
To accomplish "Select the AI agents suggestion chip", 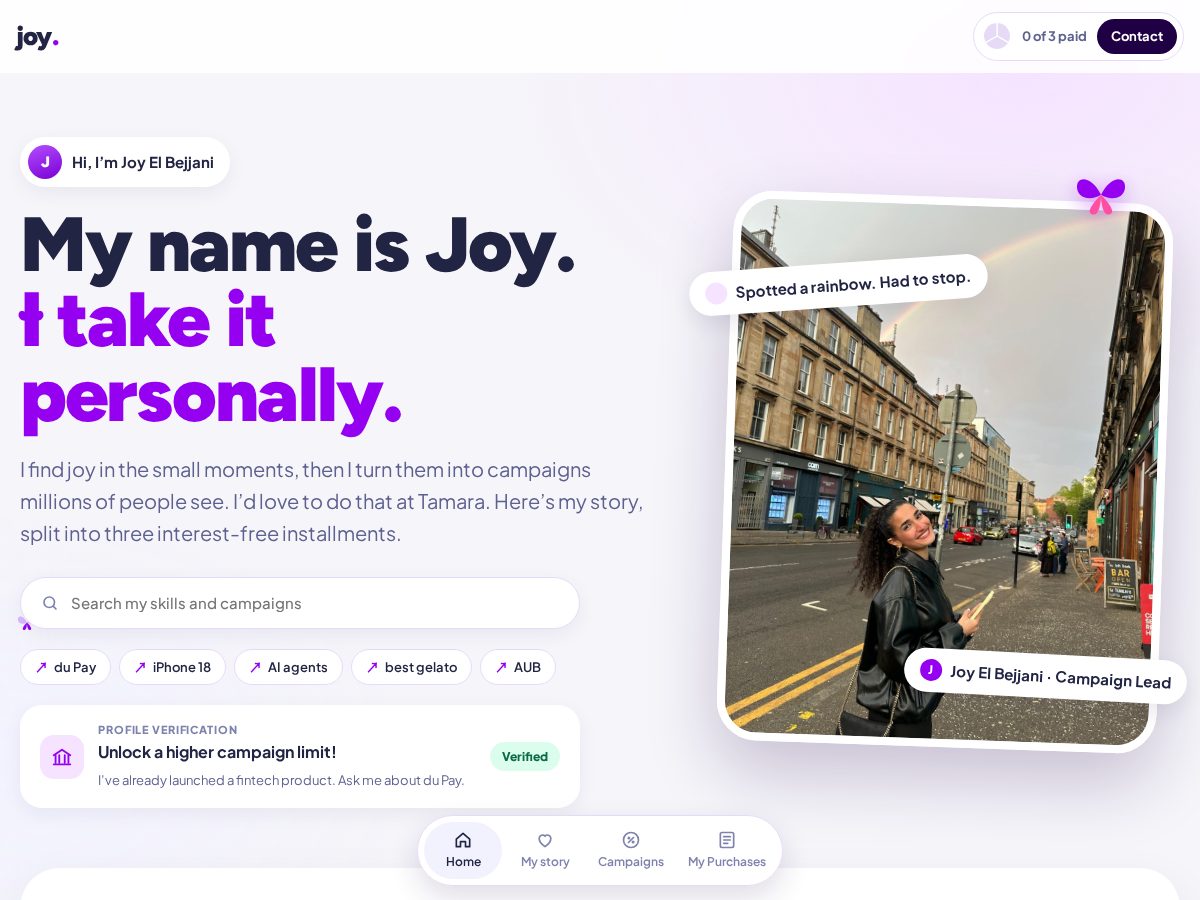I will point(288,667).
